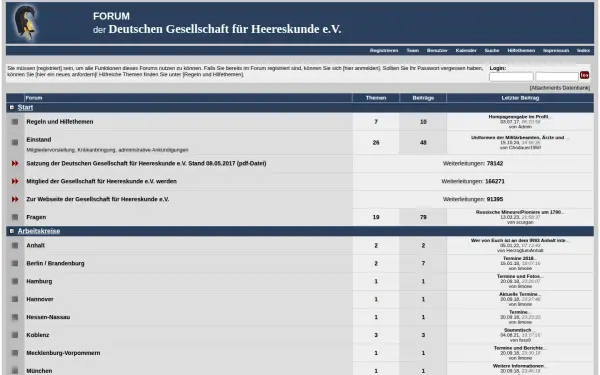
Task: Open the Hannover forum
Action: tap(40, 299)
